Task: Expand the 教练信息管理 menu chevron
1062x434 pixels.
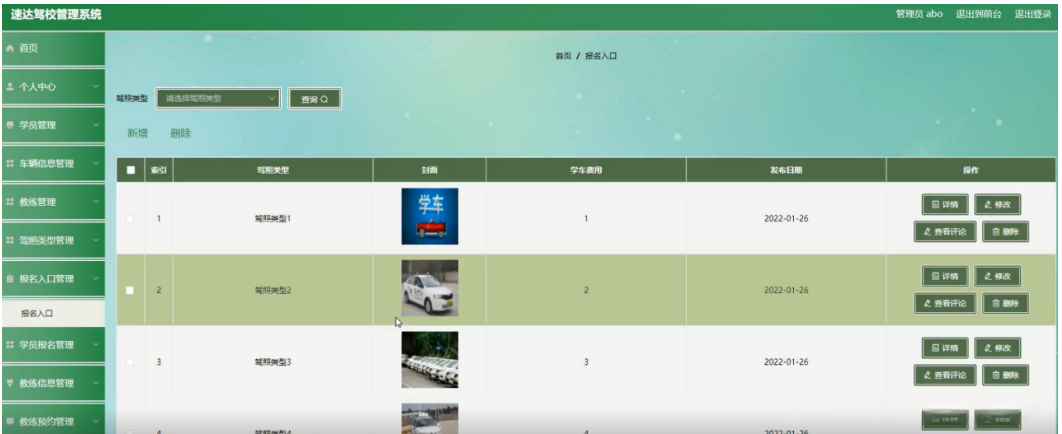Action: click(95, 383)
